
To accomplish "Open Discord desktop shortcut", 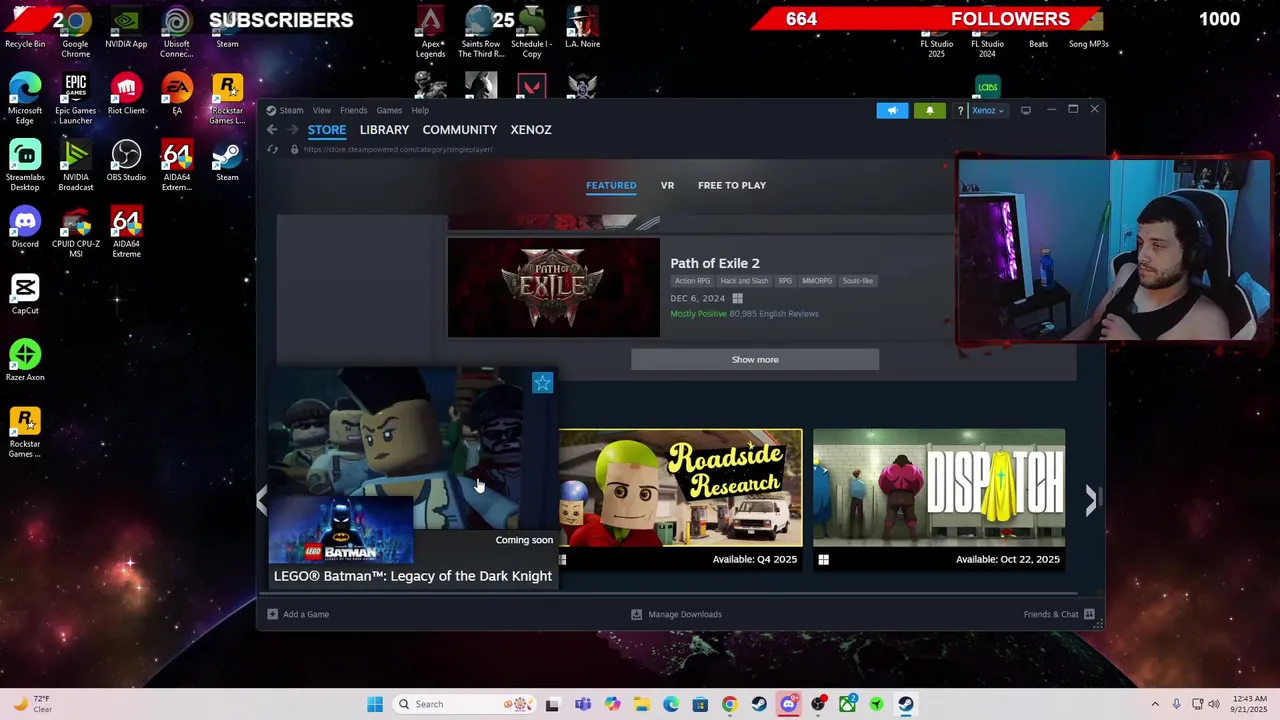I will [x=25, y=228].
